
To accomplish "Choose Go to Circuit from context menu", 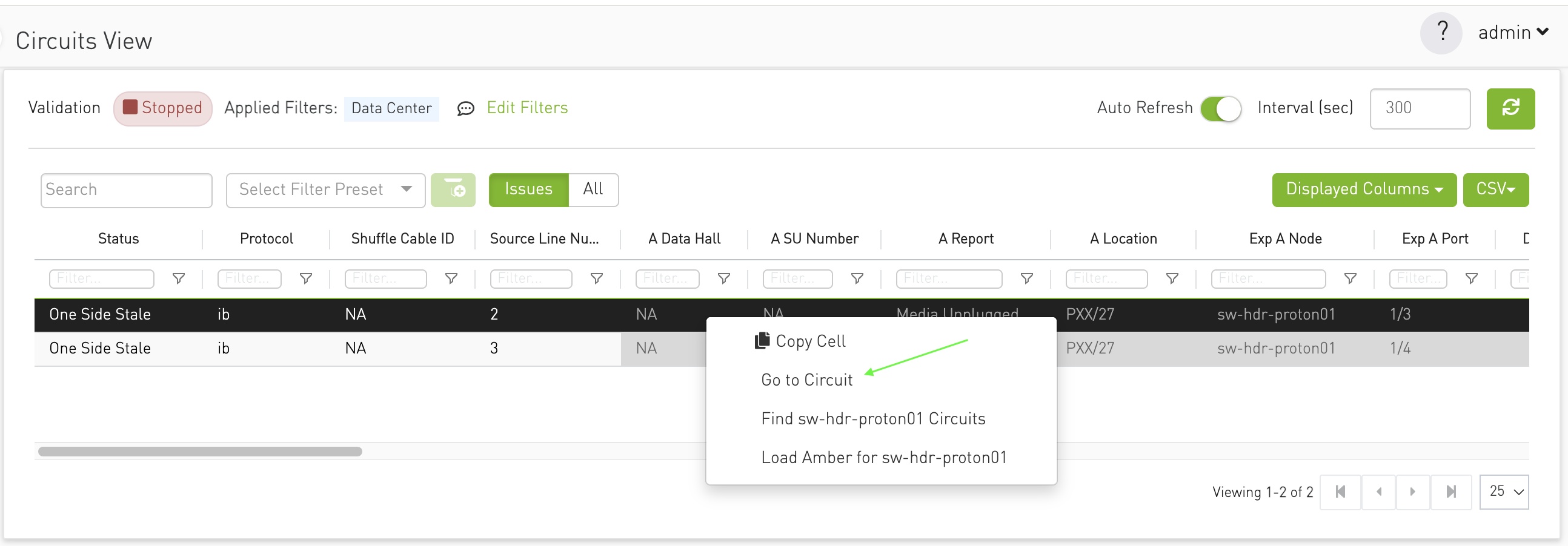I will tap(806, 380).
